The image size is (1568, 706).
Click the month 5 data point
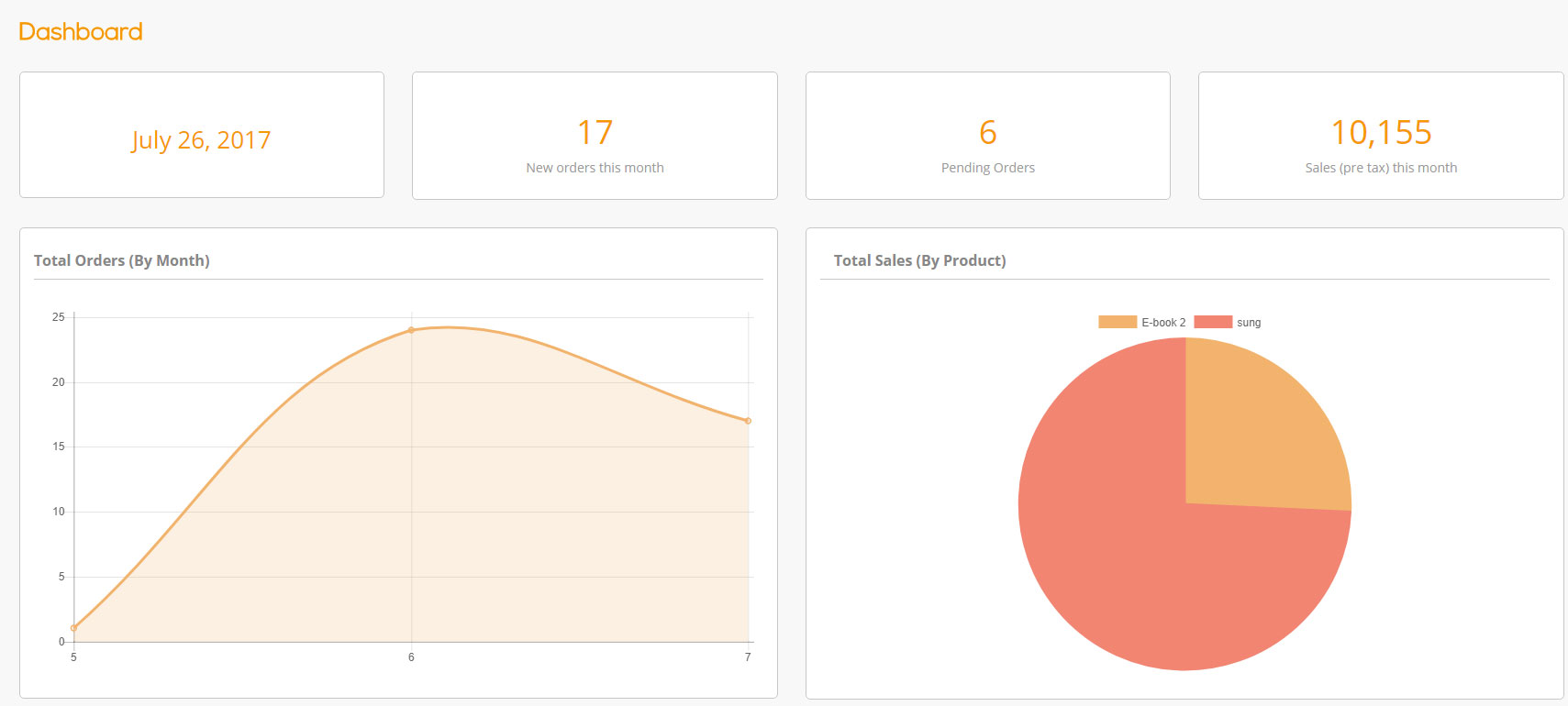(73, 628)
